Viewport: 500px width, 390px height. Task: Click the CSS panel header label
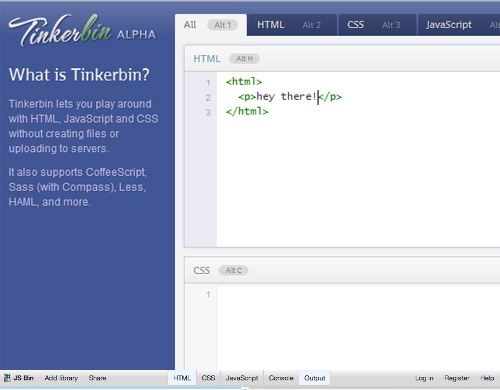pos(201,270)
